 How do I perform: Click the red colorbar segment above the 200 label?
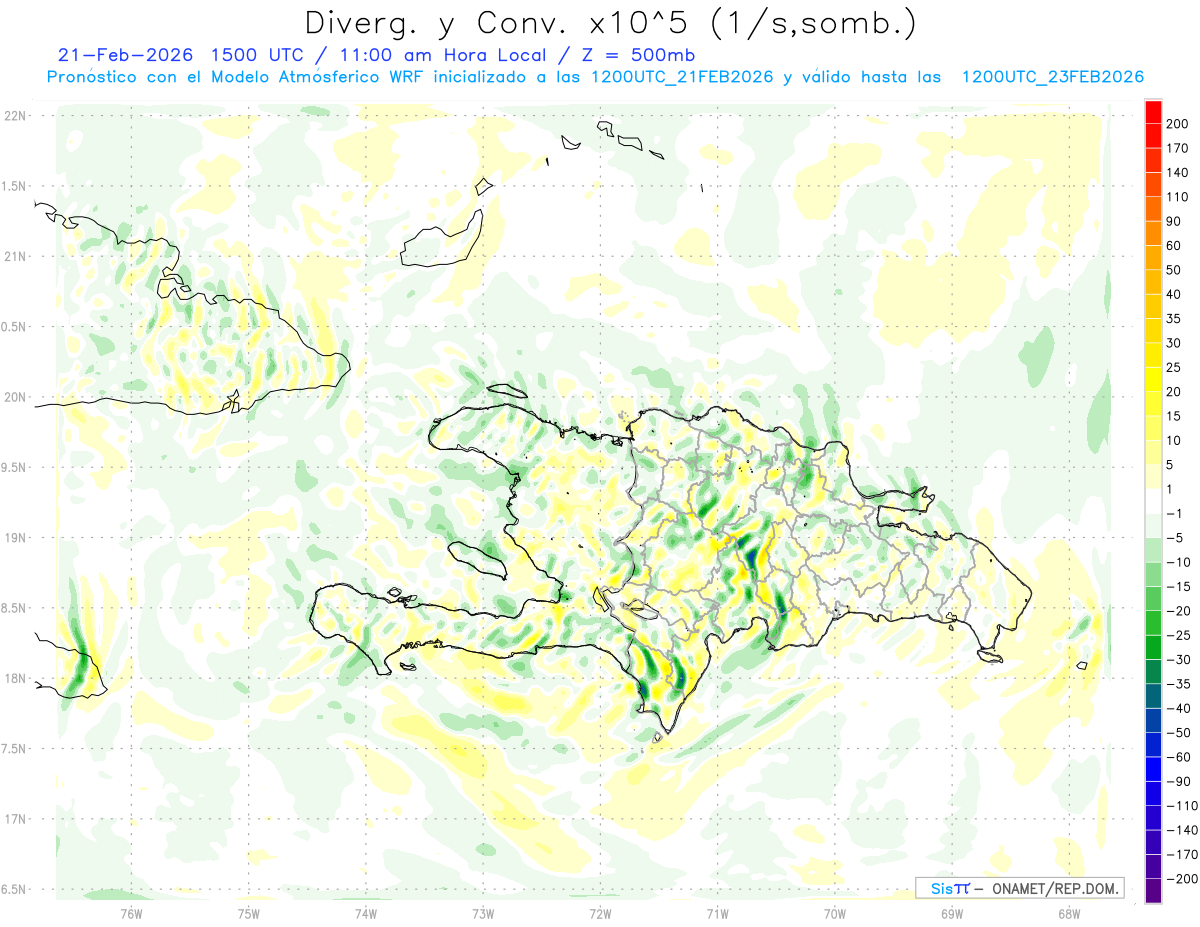1153,112
